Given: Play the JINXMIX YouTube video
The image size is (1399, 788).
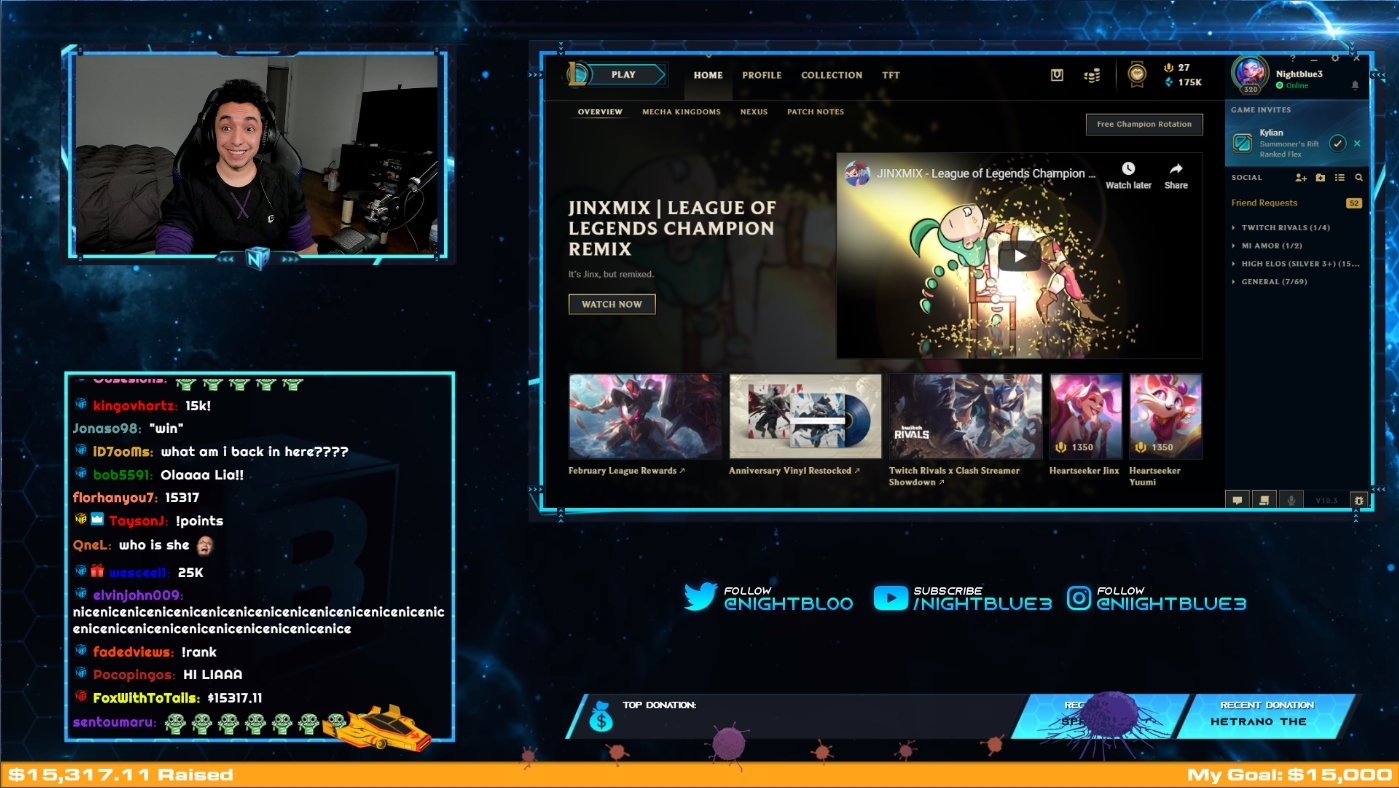Looking at the screenshot, I should point(1019,256).
